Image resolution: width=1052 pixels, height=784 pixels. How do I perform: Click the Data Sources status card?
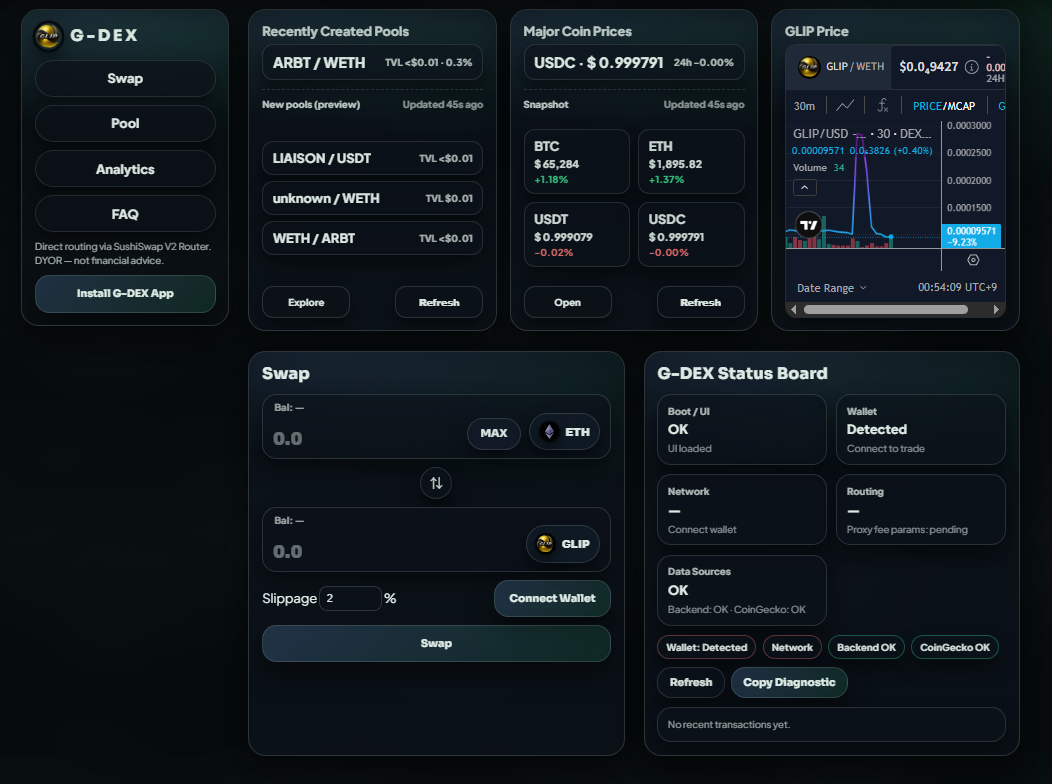click(x=741, y=590)
